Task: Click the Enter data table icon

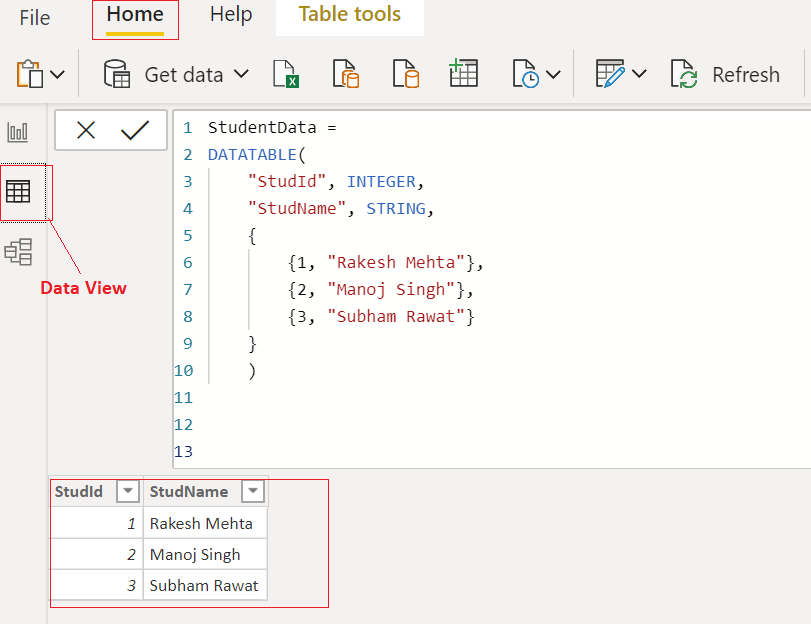Action: click(x=463, y=73)
